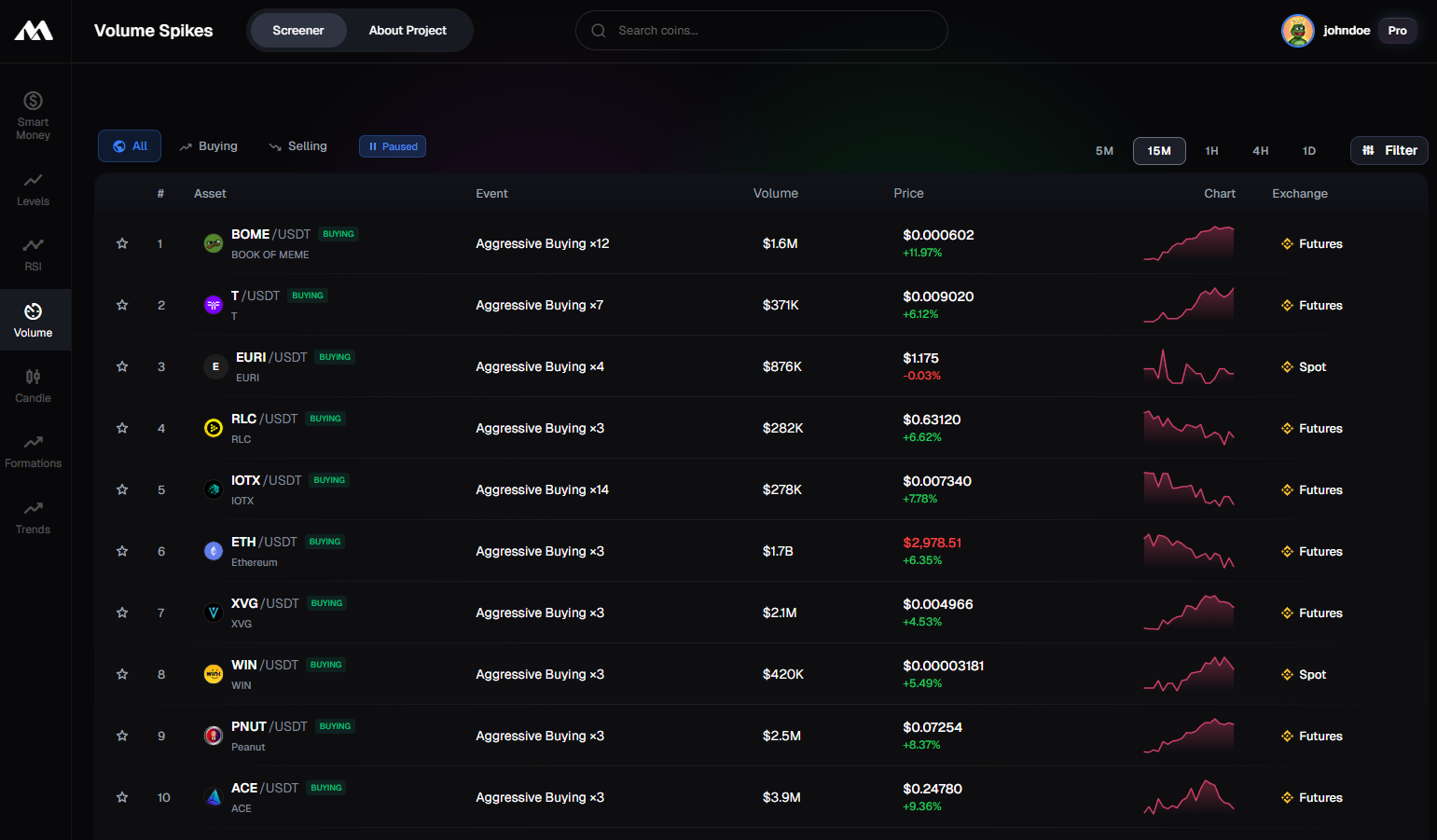Star the BOME/USDT row as favorite
Viewport: 1437px width, 840px height.
pos(122,243)
